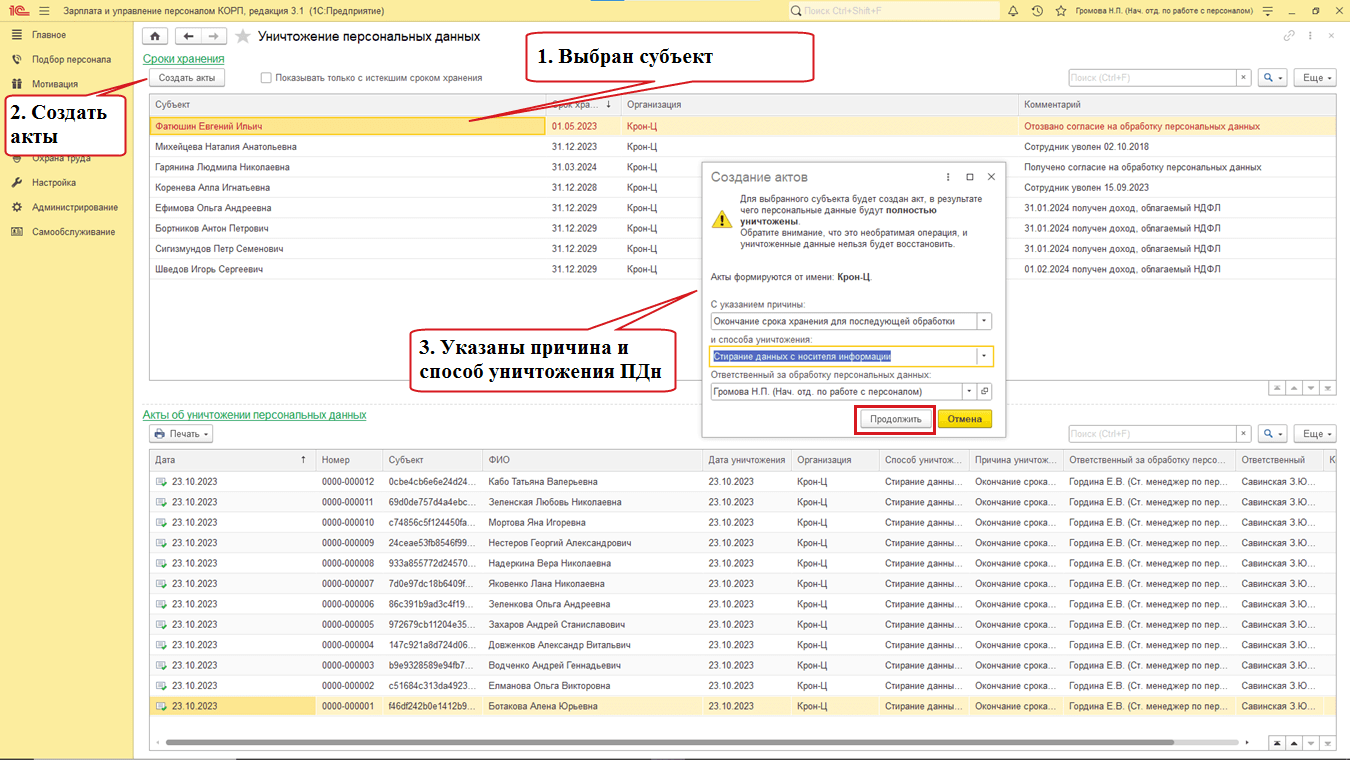Open the upper Еще menu

(x=1314, y=78)
